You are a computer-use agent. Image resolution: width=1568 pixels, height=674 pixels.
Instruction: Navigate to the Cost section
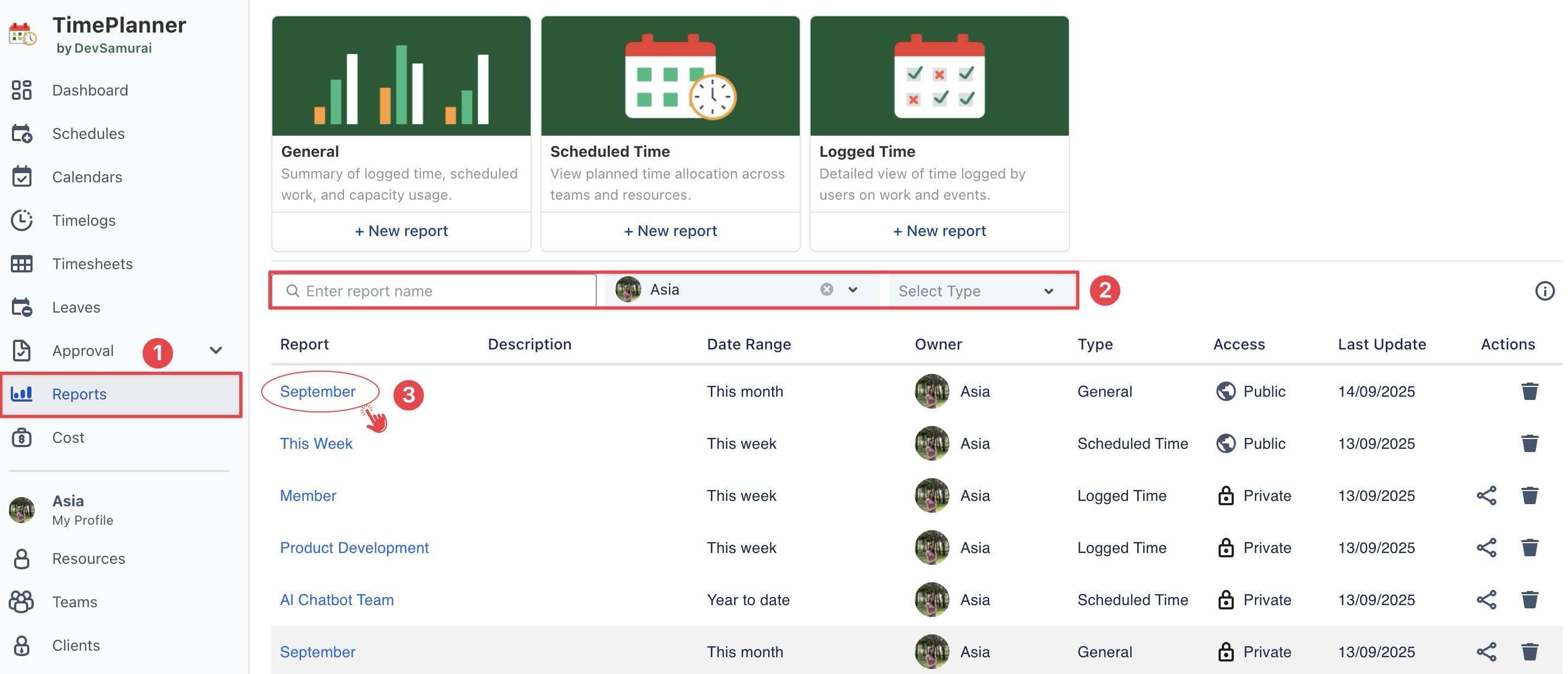(68, 437)
